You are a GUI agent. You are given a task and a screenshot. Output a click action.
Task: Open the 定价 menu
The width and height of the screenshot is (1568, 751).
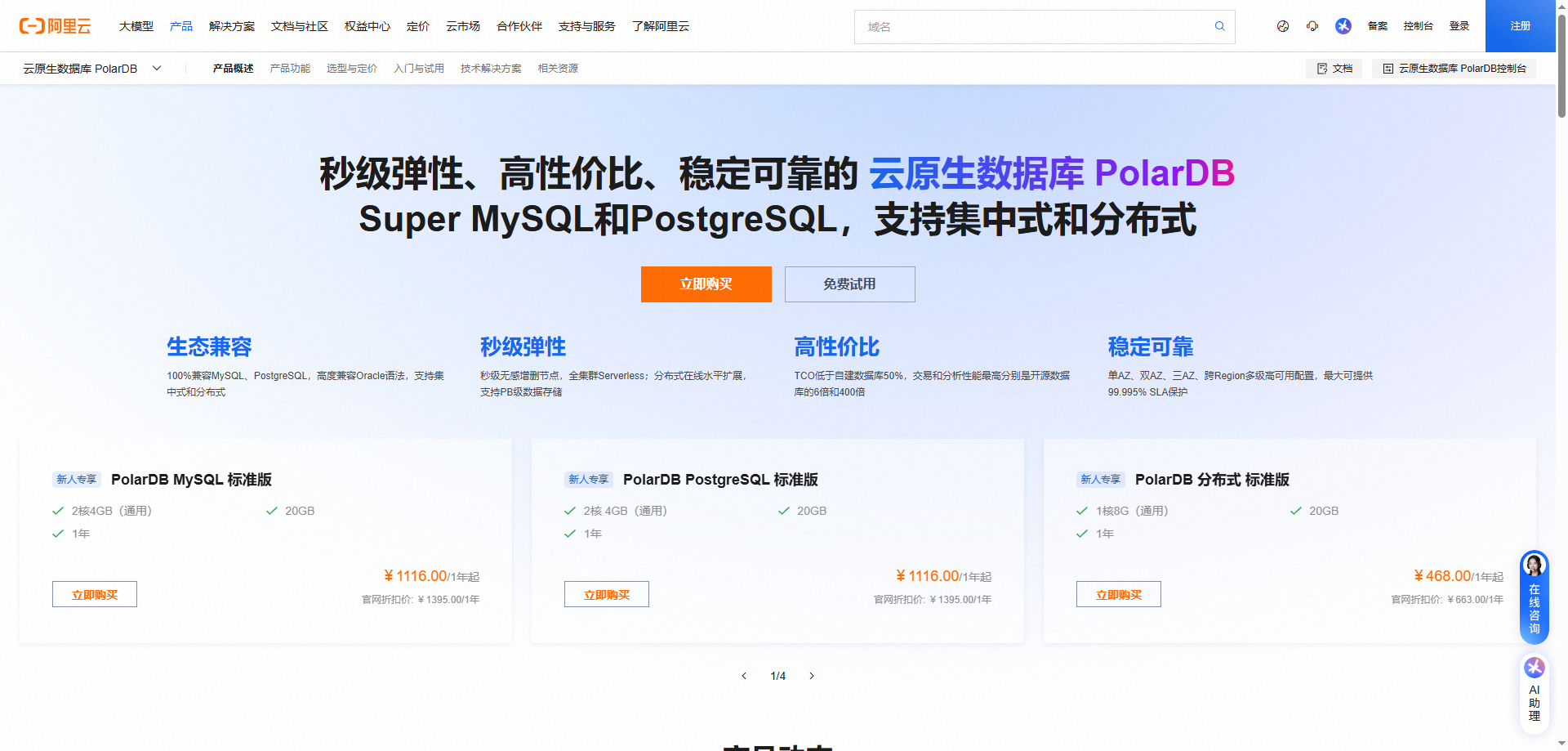pyautogui.click(x=418, y=26)
